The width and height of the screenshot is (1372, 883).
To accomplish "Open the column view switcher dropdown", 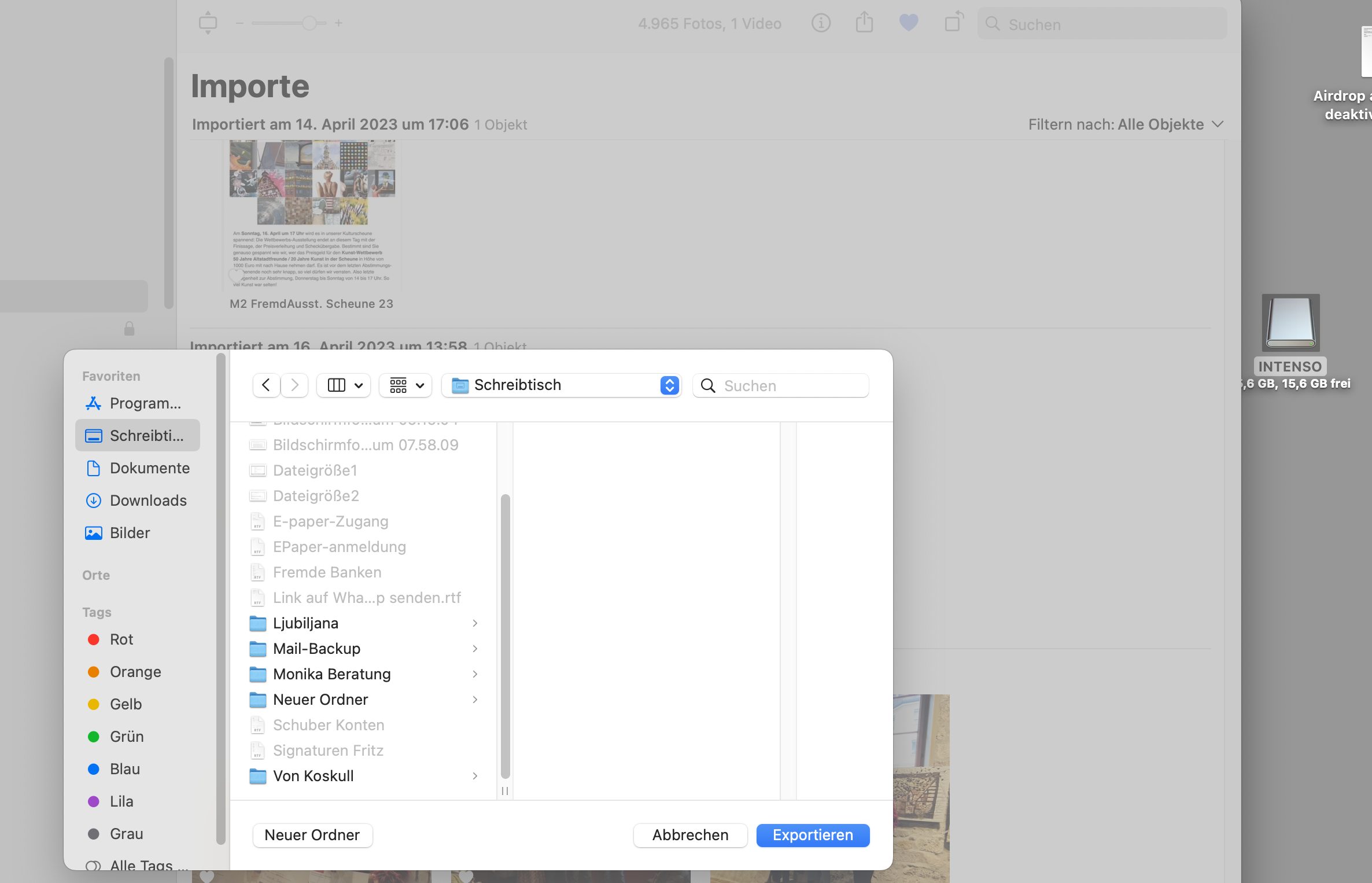I will (x=345, y=385).
